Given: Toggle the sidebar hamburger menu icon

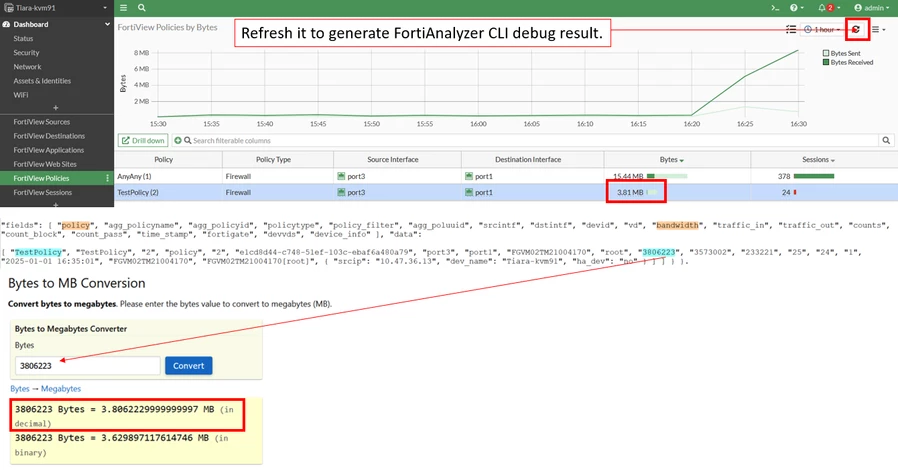Looking at the screenshot, I should pyautogui.click(x=123, y=8).
